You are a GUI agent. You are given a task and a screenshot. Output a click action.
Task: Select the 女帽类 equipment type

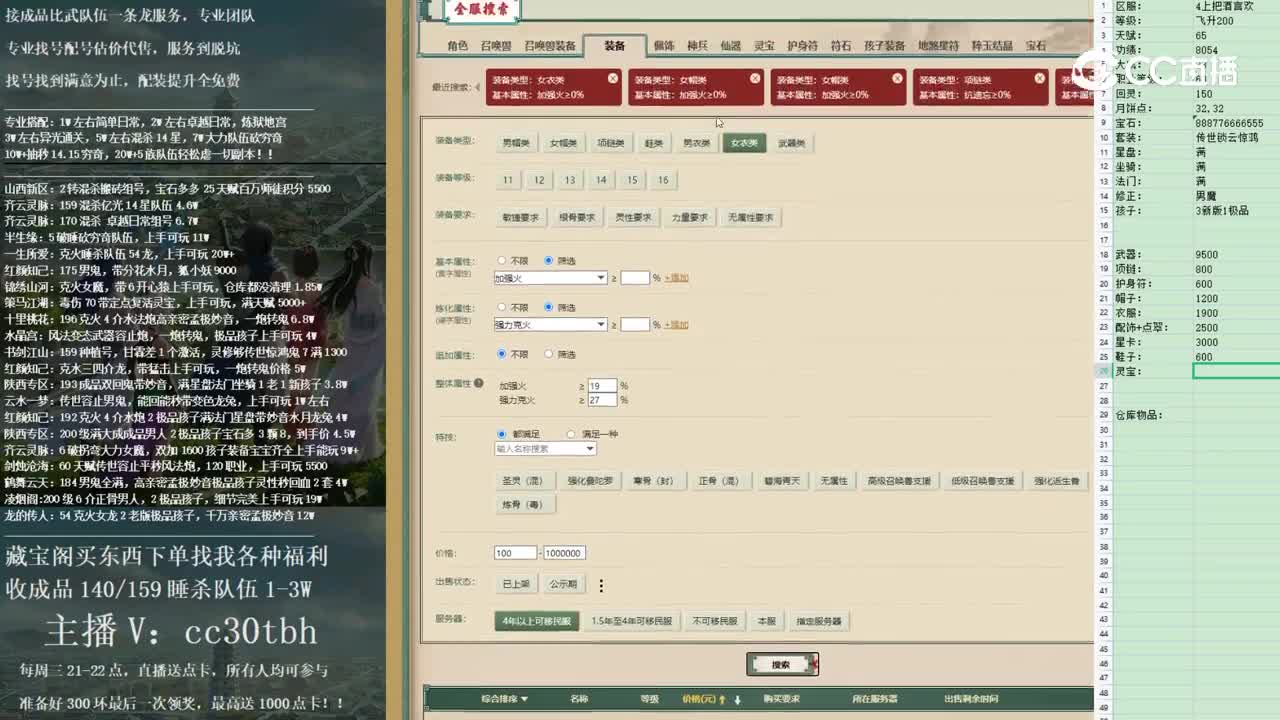[563, 143]
